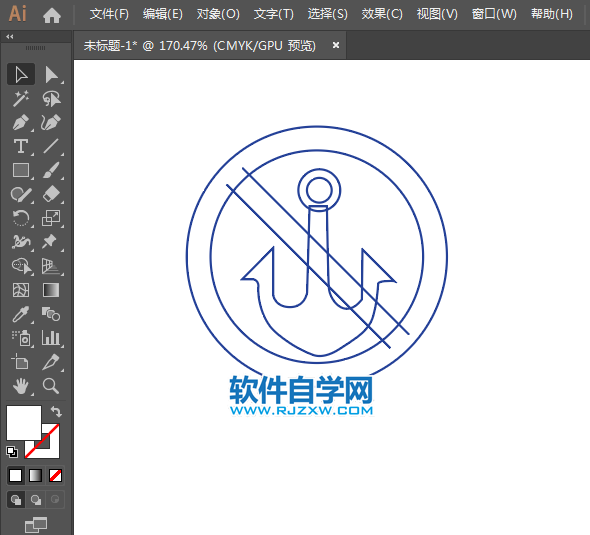Select the Blend tool
This screenshot has height=535, width=590.
click(51, 314)
